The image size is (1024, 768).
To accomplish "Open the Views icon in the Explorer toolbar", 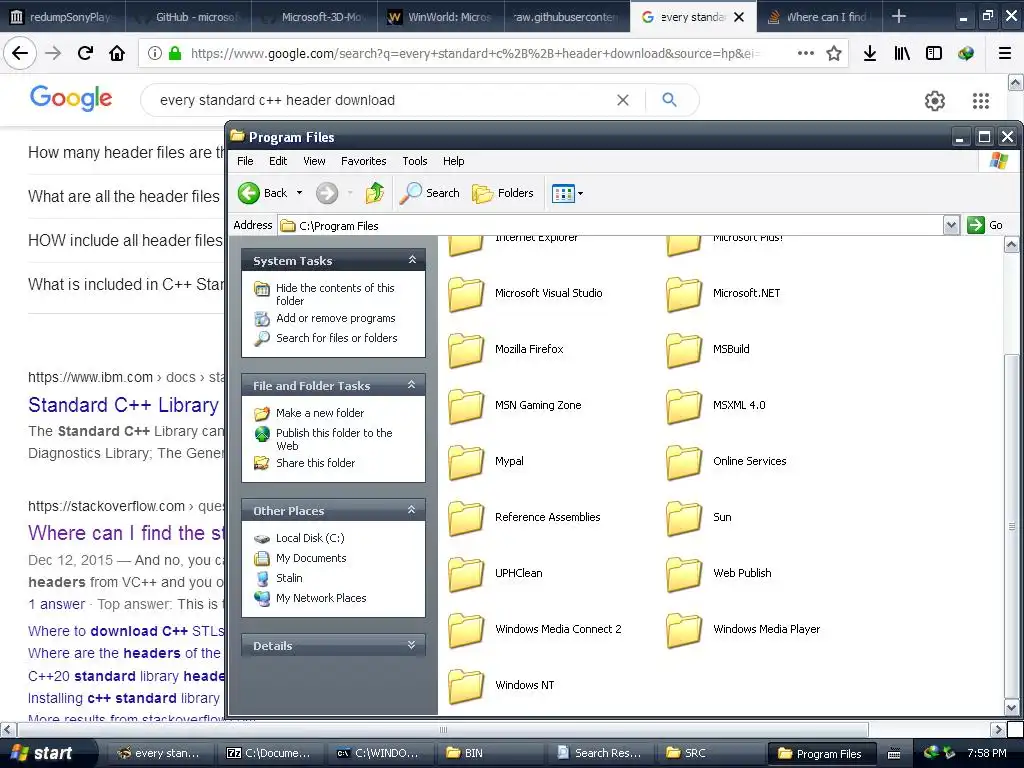I will [x=562, y=193].
